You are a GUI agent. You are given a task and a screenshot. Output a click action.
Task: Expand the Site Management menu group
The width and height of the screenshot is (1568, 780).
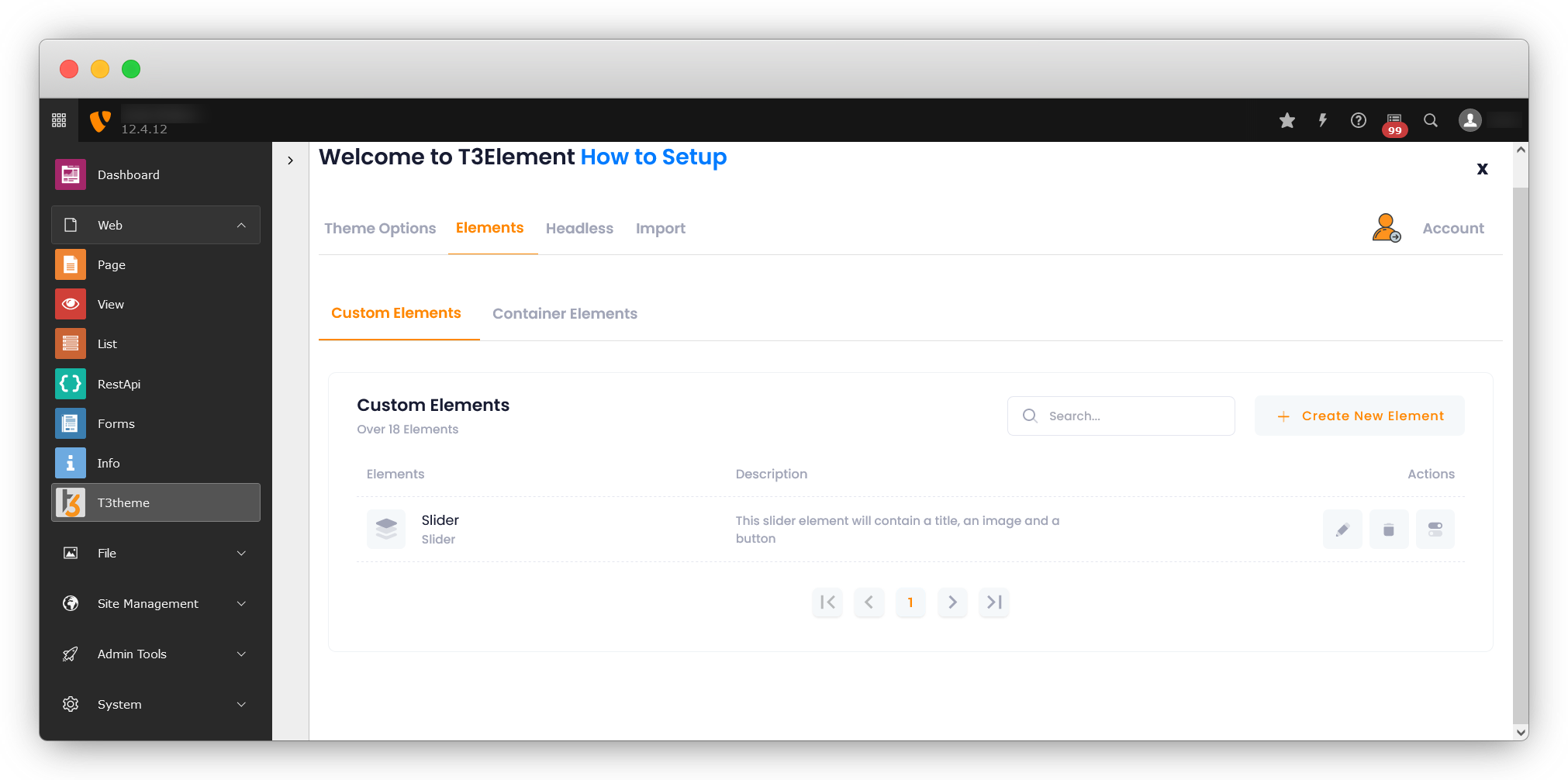(156, 603)
